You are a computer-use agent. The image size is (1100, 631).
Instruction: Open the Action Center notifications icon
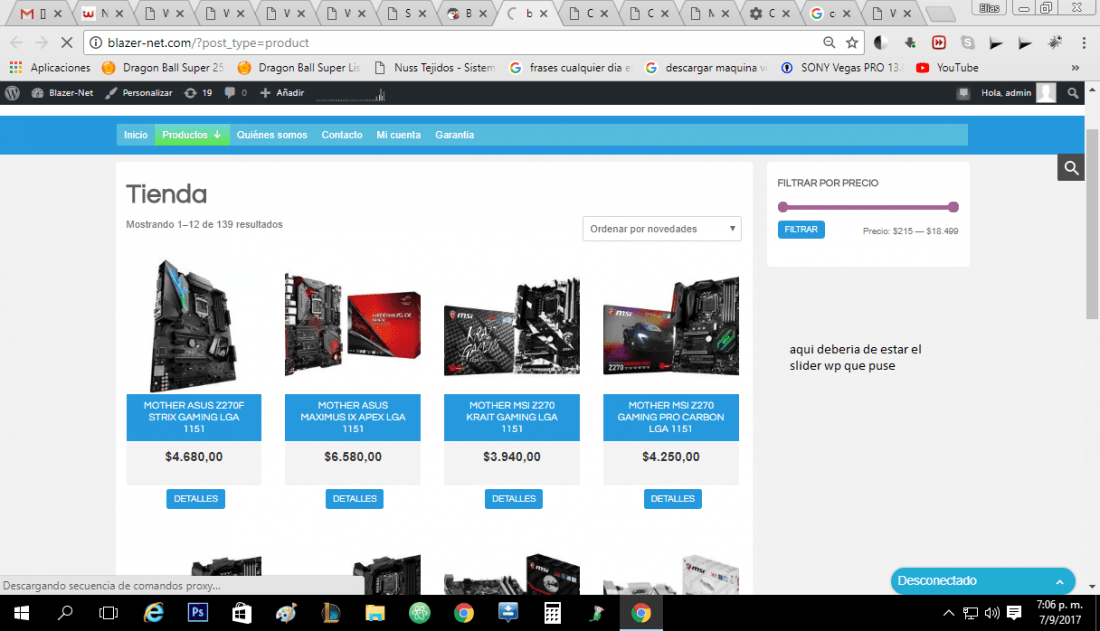click(1014, 613)
